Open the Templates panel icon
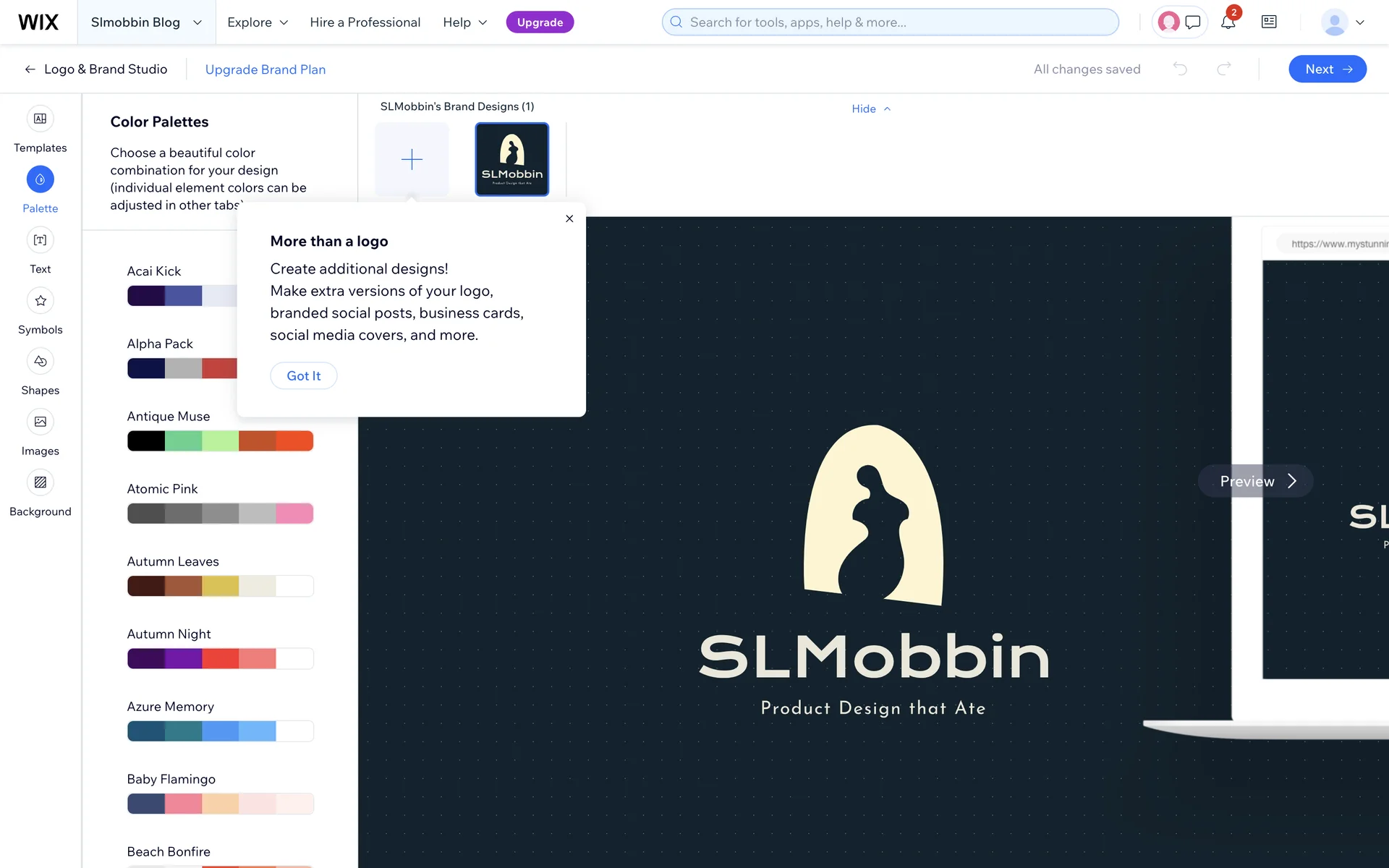This screenshot has width=1389, height=868. pyautogui.click(x=40, y=119)
